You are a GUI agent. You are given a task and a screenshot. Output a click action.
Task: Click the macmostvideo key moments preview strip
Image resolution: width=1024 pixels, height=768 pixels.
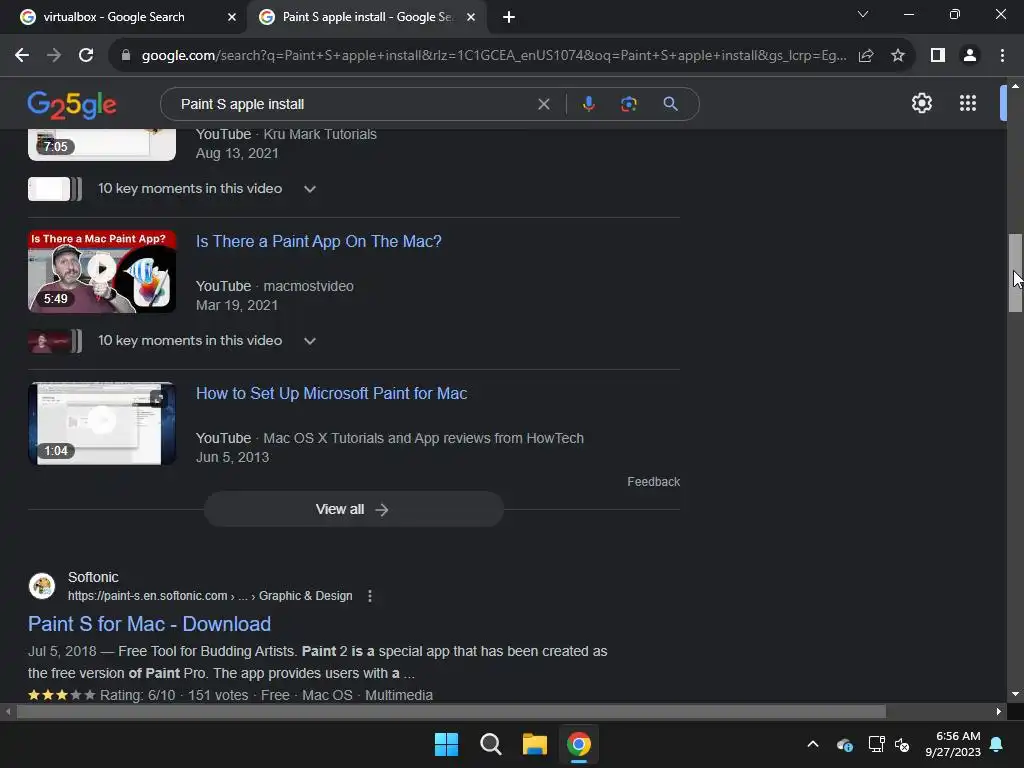point(55,341)
